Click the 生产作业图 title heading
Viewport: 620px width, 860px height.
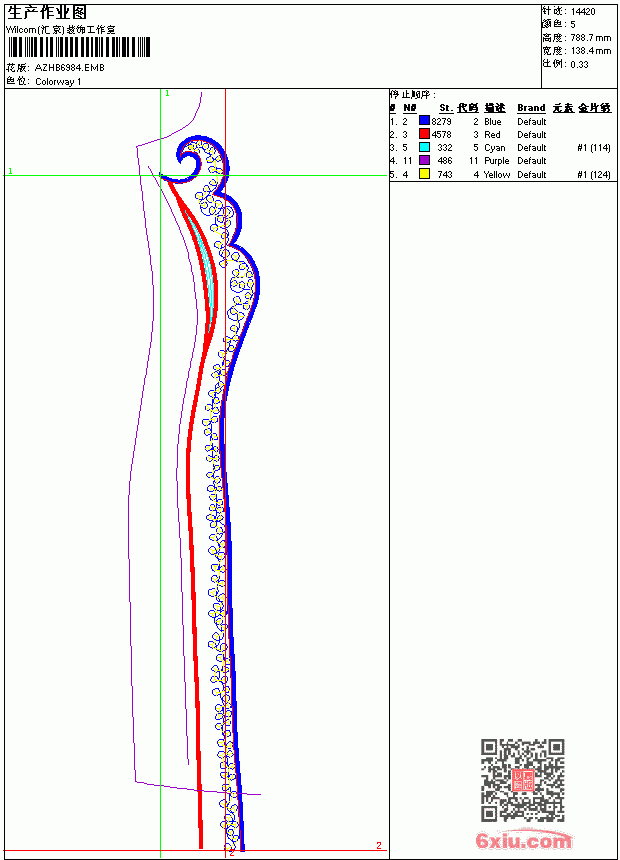click(47, 13)
